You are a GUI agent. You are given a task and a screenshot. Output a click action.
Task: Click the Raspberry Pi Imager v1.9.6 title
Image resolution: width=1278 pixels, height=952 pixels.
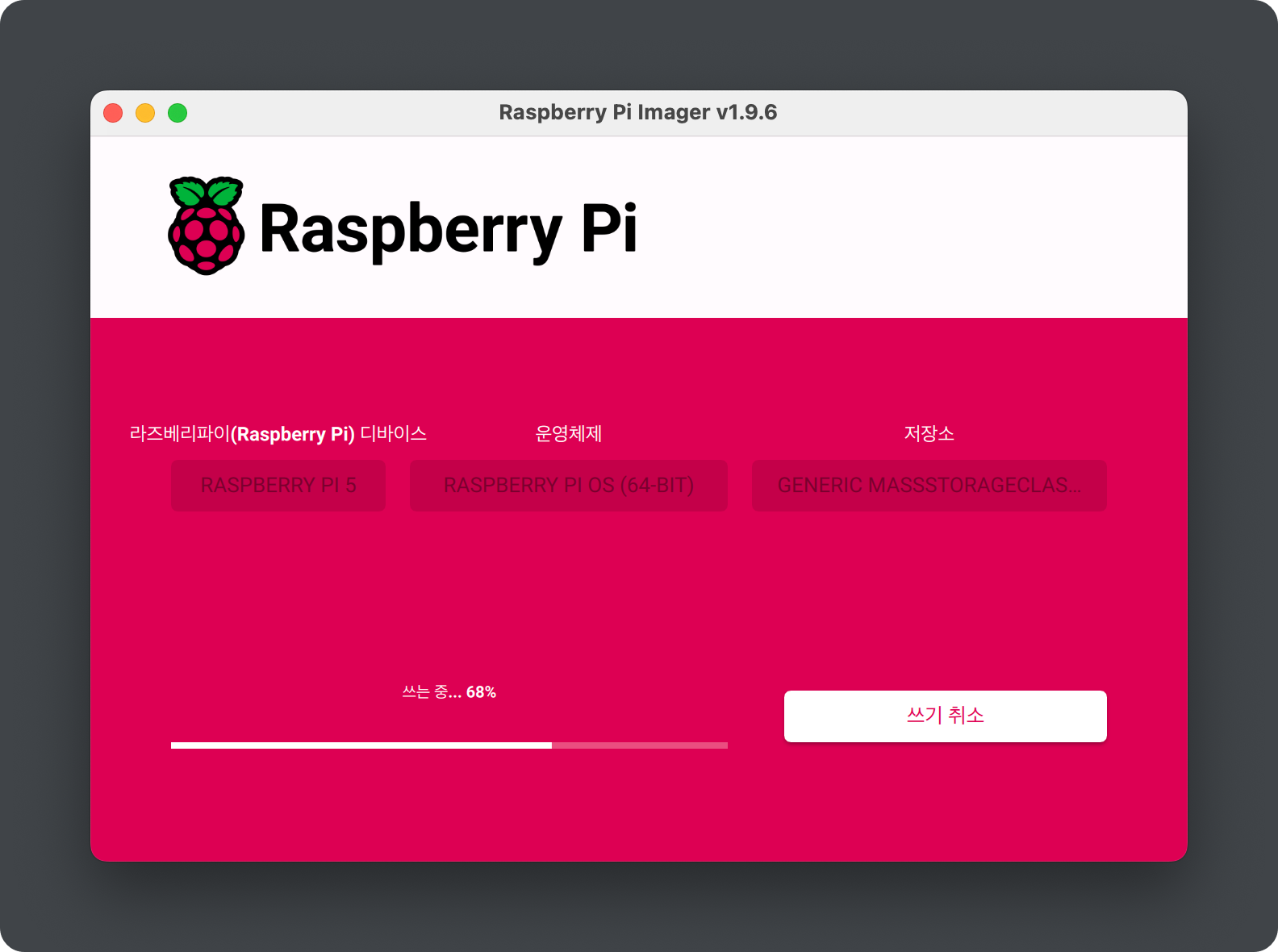(638, 112)
